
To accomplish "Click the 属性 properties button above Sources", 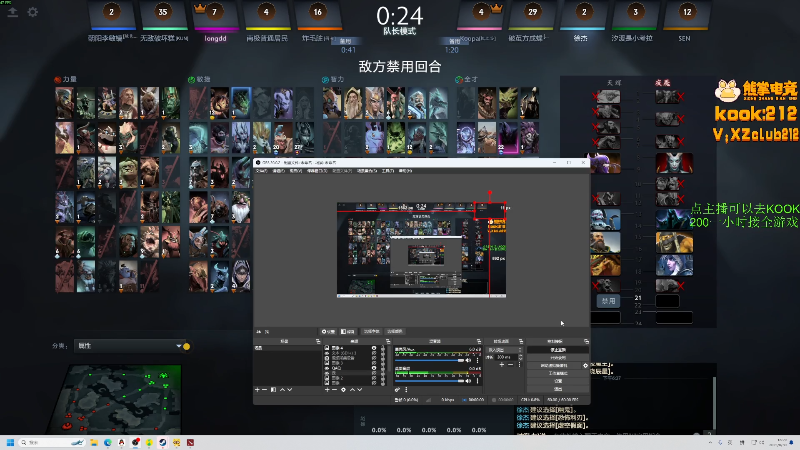I will [x=329, y=332].
